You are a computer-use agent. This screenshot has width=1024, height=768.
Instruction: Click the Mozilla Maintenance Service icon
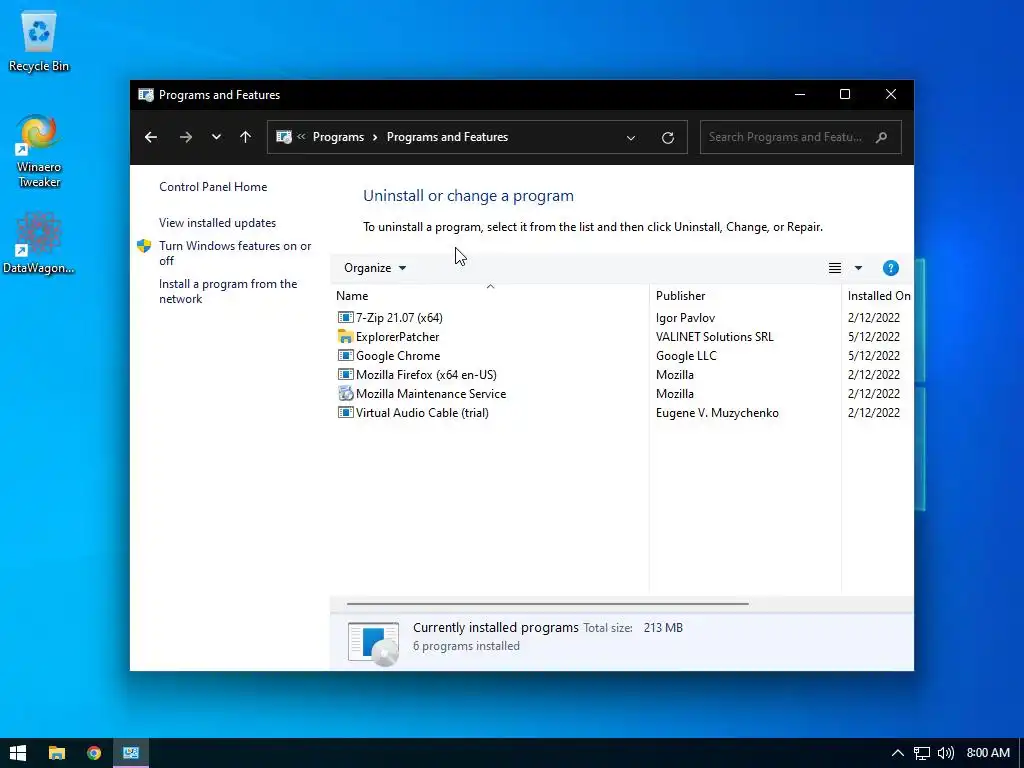[345, 394]
